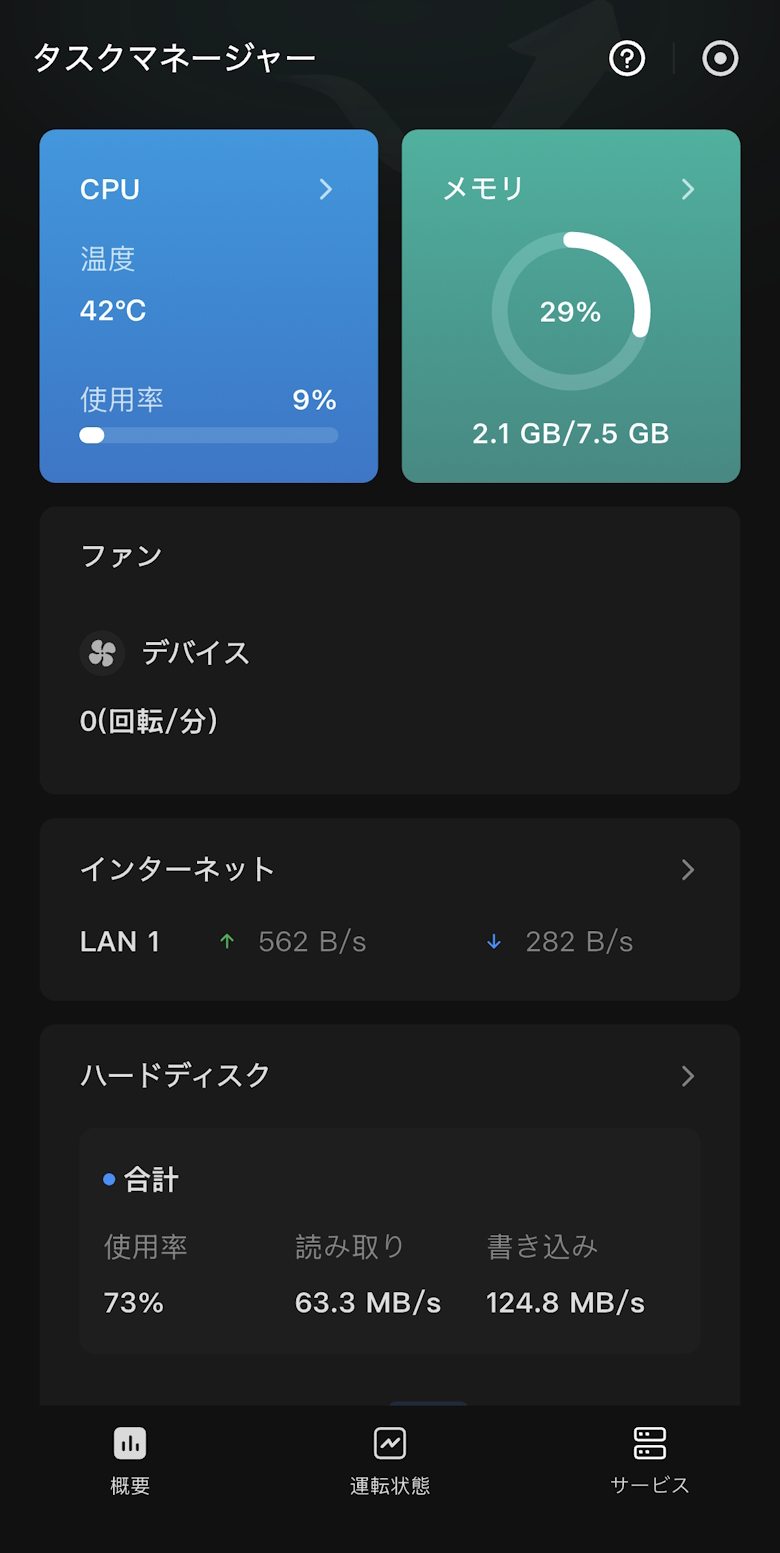Tap the blue download arrow icon

(494, 942)
